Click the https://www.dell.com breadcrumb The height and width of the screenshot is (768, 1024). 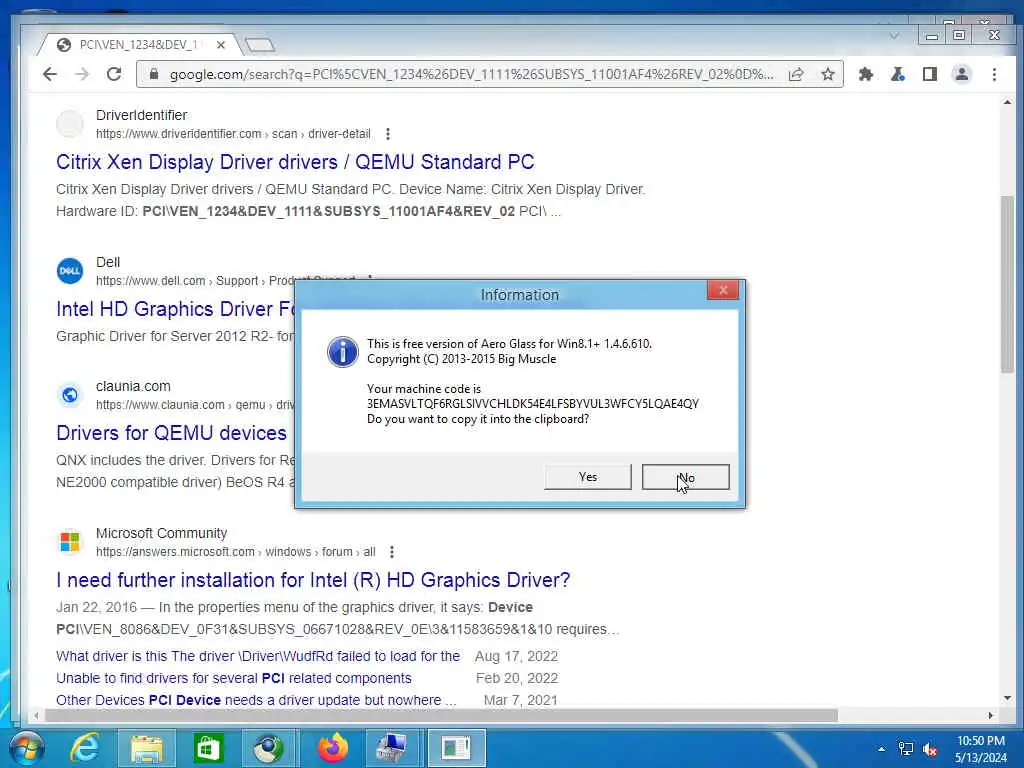coord(151,281)
